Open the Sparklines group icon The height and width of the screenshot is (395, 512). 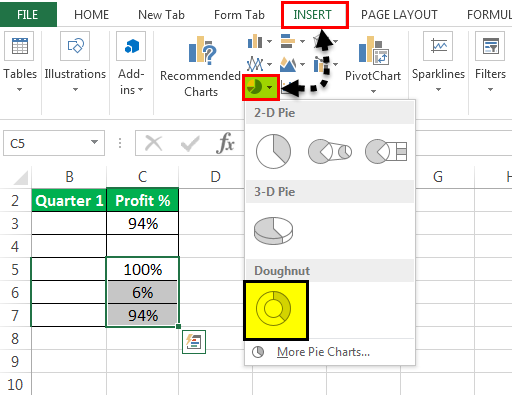(438, 46)
